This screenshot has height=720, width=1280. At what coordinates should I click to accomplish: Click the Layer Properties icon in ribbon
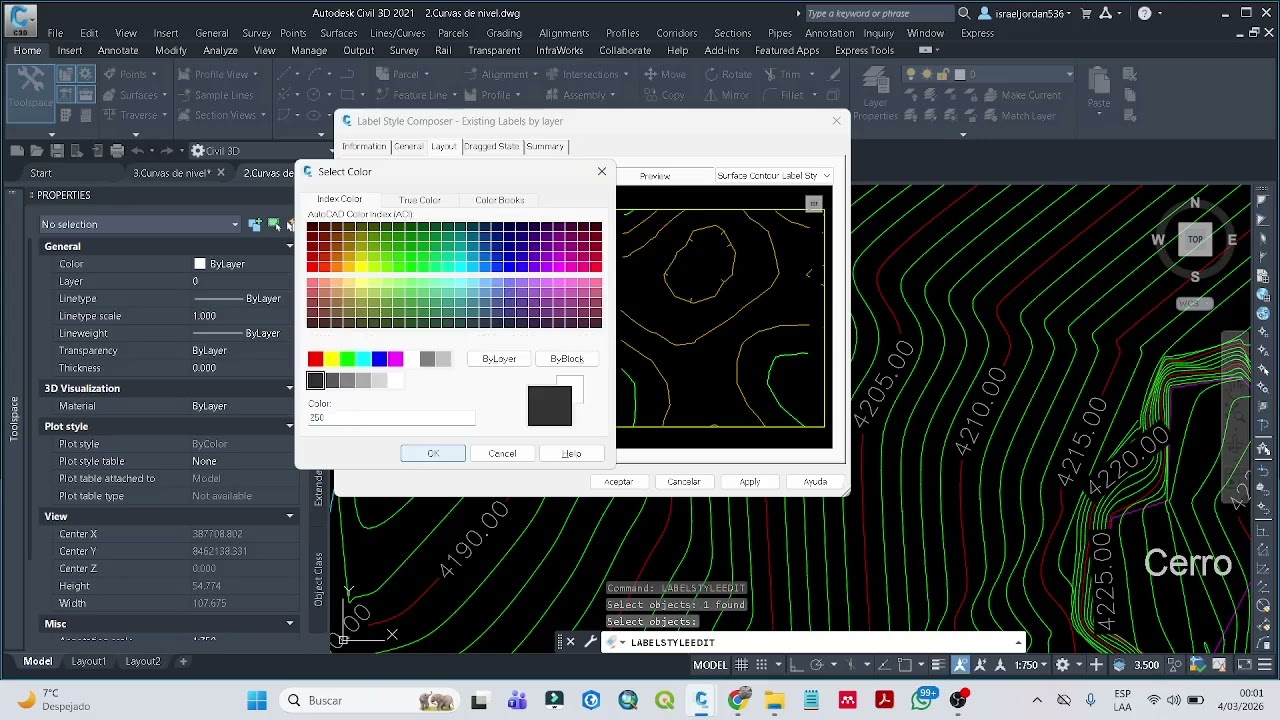pyautogui.click(x=875, y=92)
